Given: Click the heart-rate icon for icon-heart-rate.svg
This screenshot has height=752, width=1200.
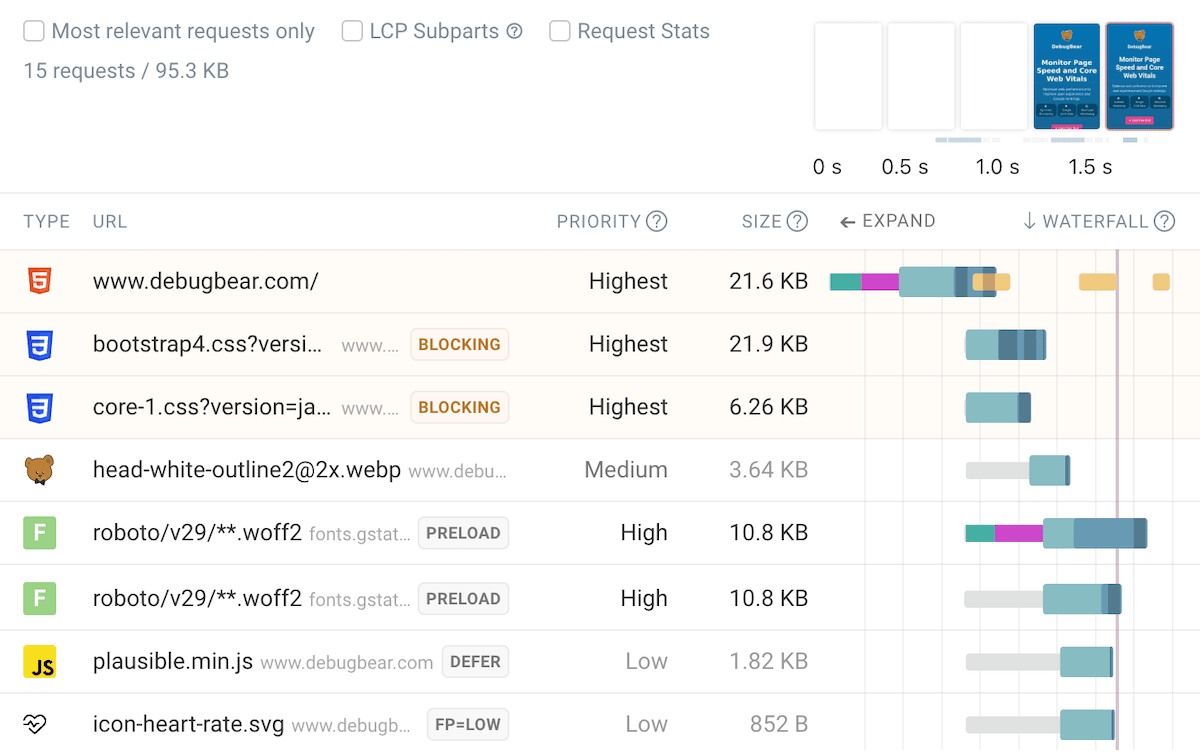Looking at the screenshot, I should [x=35, y=724].
